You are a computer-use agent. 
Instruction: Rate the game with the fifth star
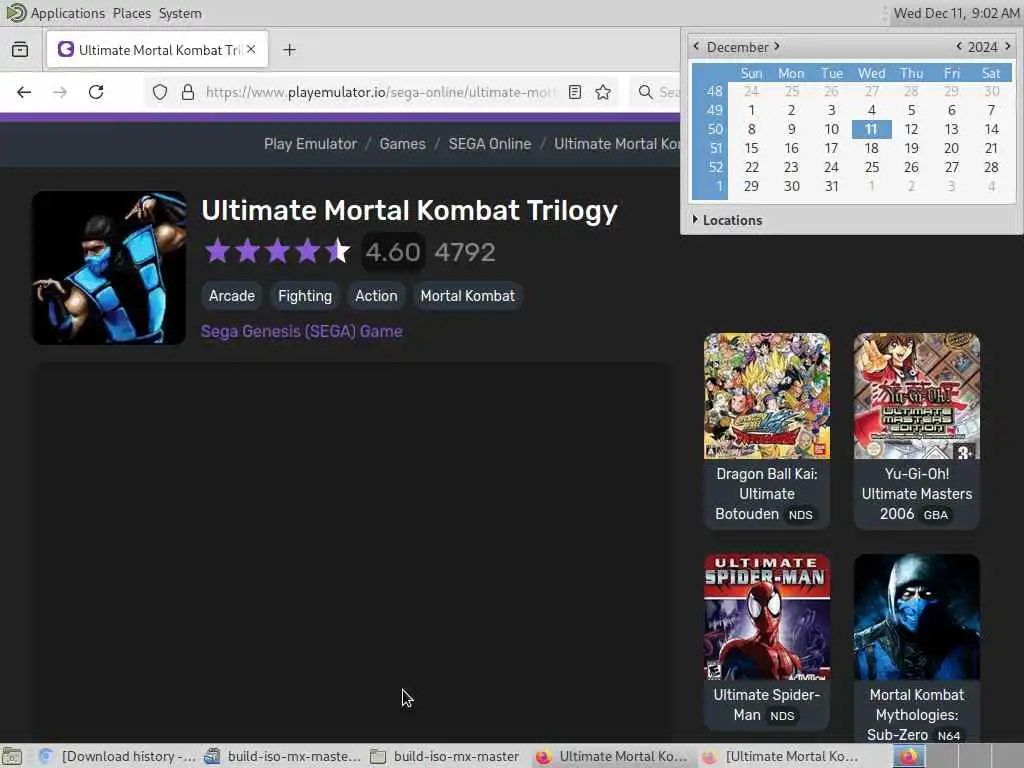click(x=338, y=251)
